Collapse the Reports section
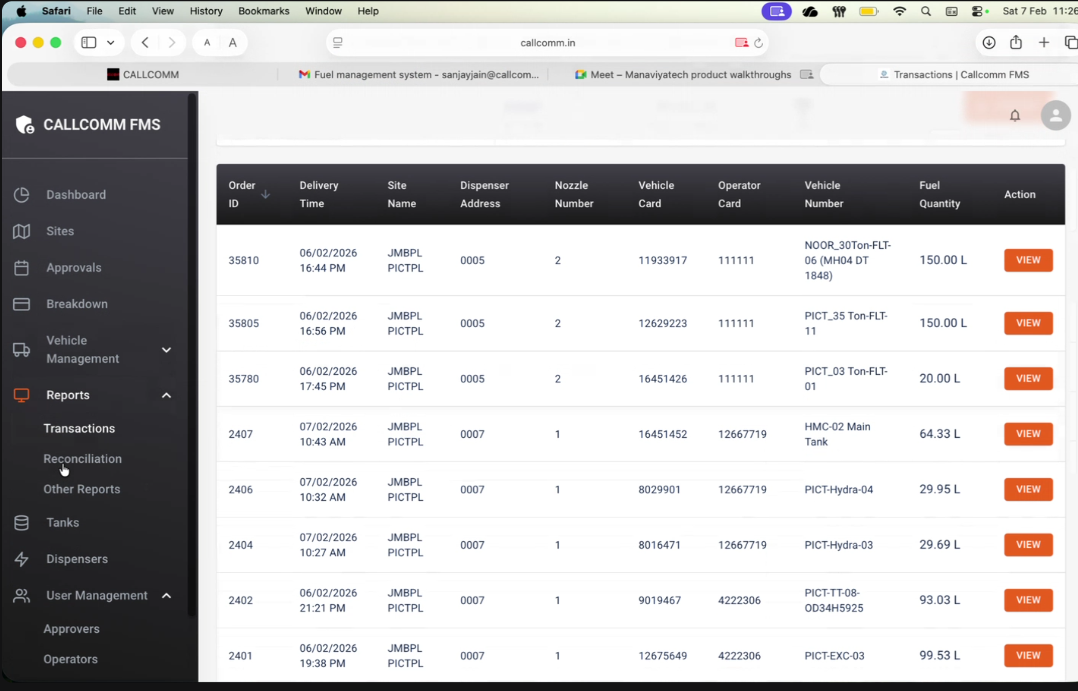Viewport: 1078px width, 691px height. (x=166, y=395)
